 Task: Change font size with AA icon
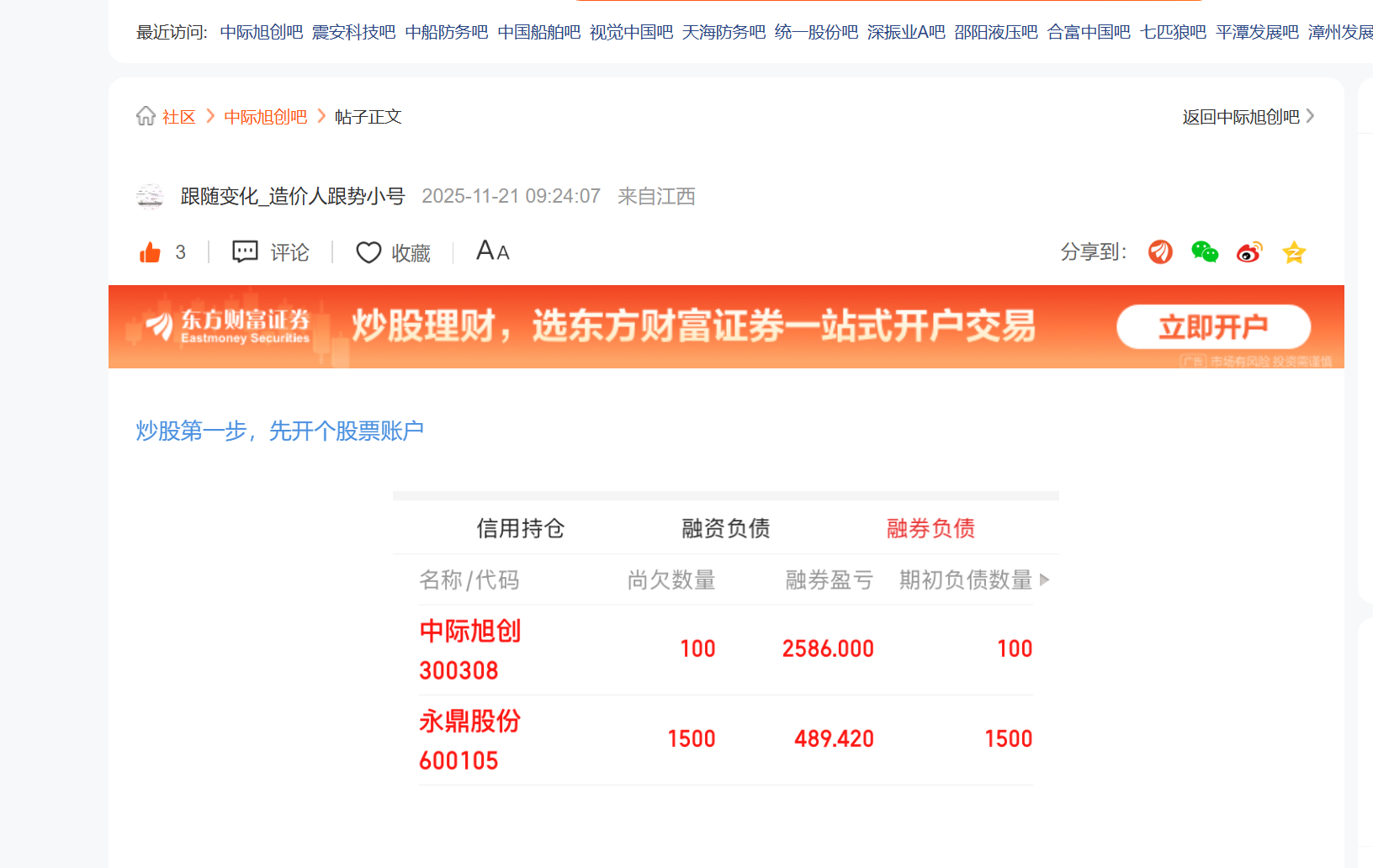493,251
